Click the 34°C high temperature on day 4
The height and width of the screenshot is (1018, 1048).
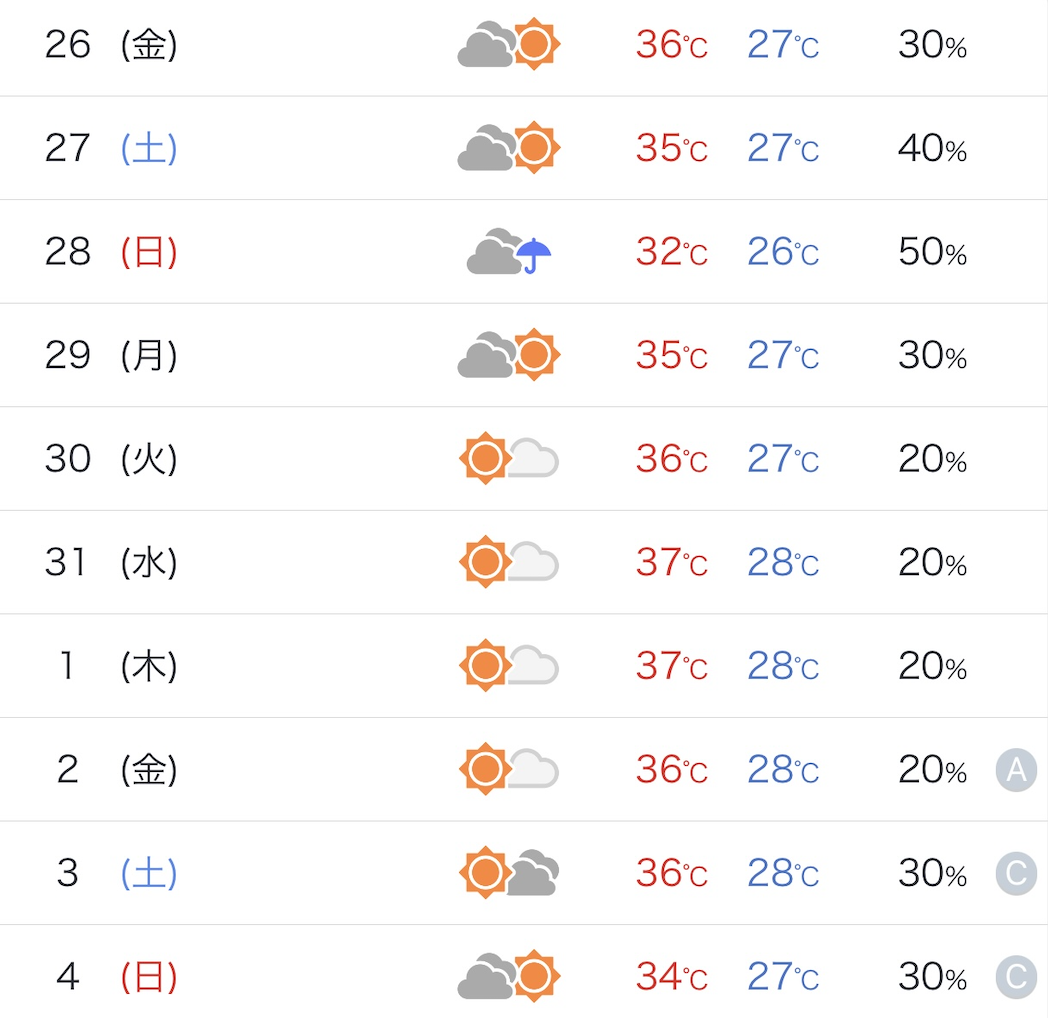coord(672,977)
